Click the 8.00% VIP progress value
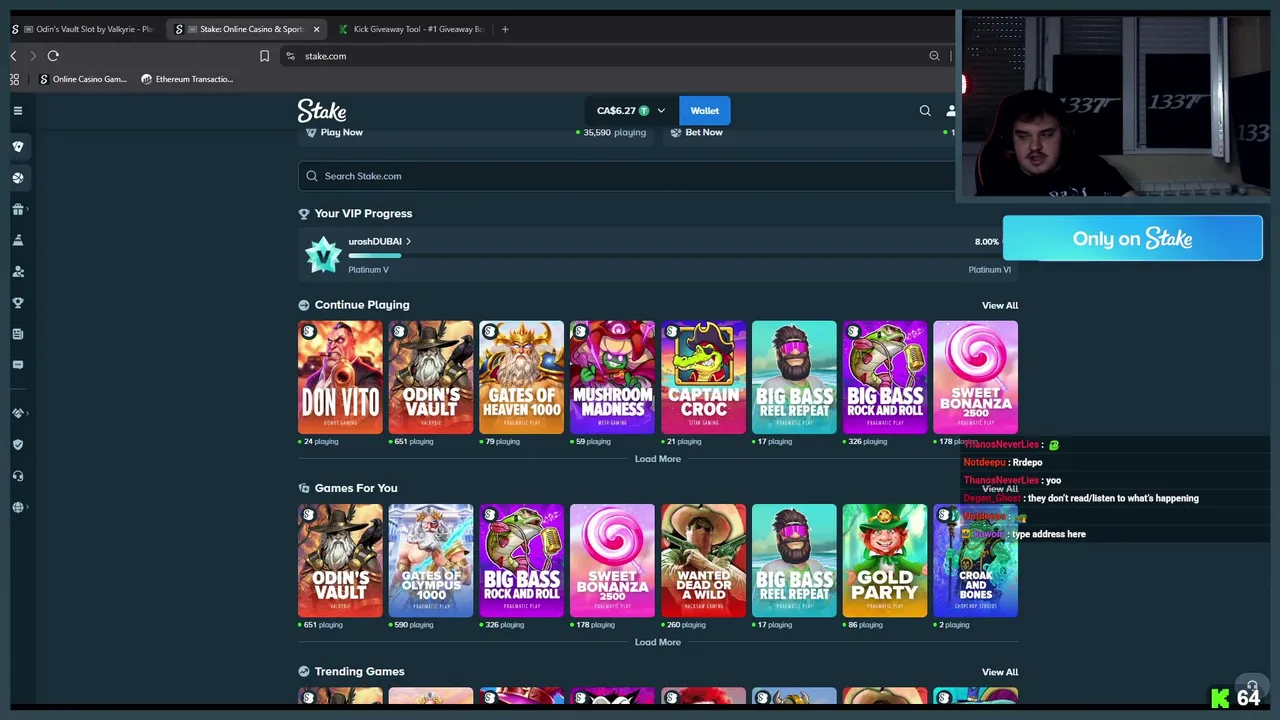This screenshot has width=1280, height=720. pos(986,241)
